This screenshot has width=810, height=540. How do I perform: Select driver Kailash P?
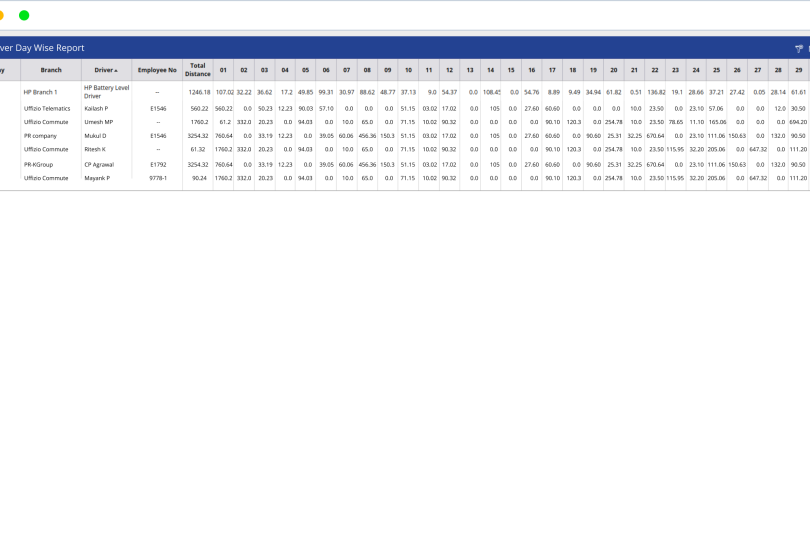click(97, 108)
